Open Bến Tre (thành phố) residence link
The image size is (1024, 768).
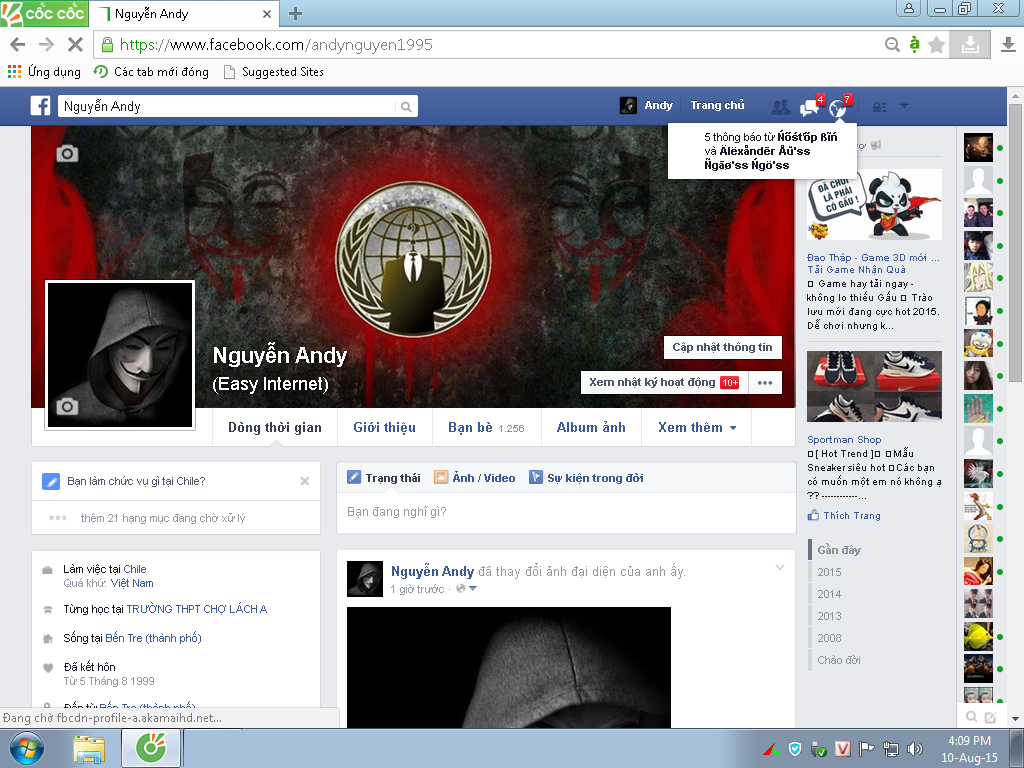[153, 638]
